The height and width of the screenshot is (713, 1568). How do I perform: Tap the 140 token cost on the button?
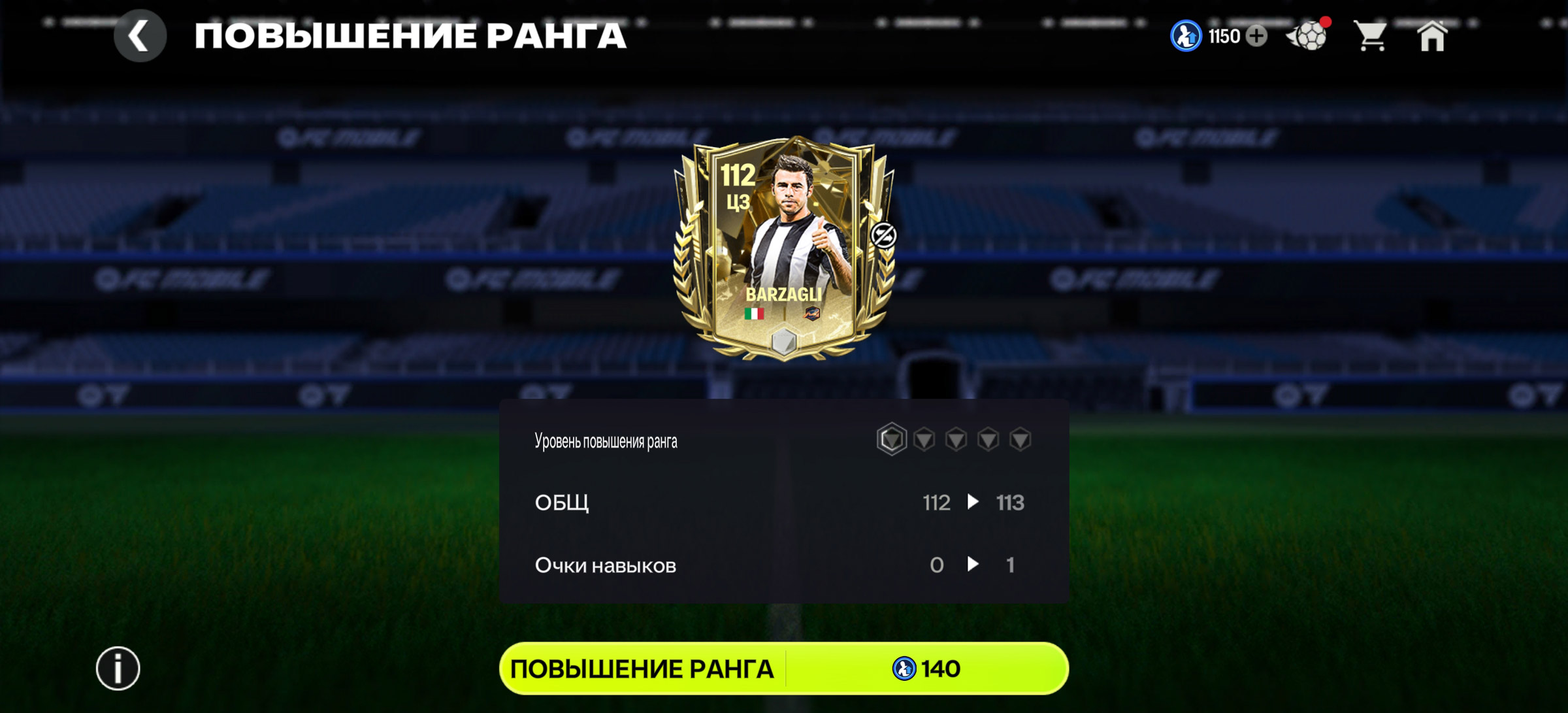click(926, 669)
